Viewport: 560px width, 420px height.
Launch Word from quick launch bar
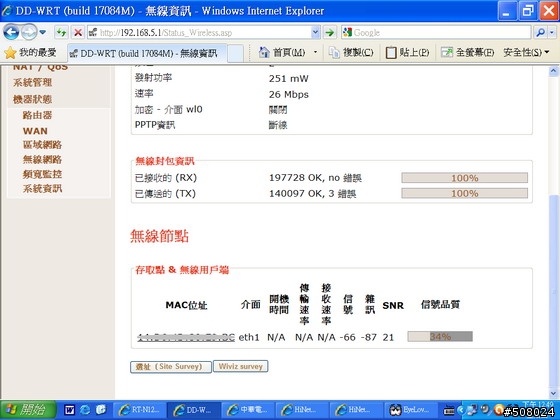(70, 410)
